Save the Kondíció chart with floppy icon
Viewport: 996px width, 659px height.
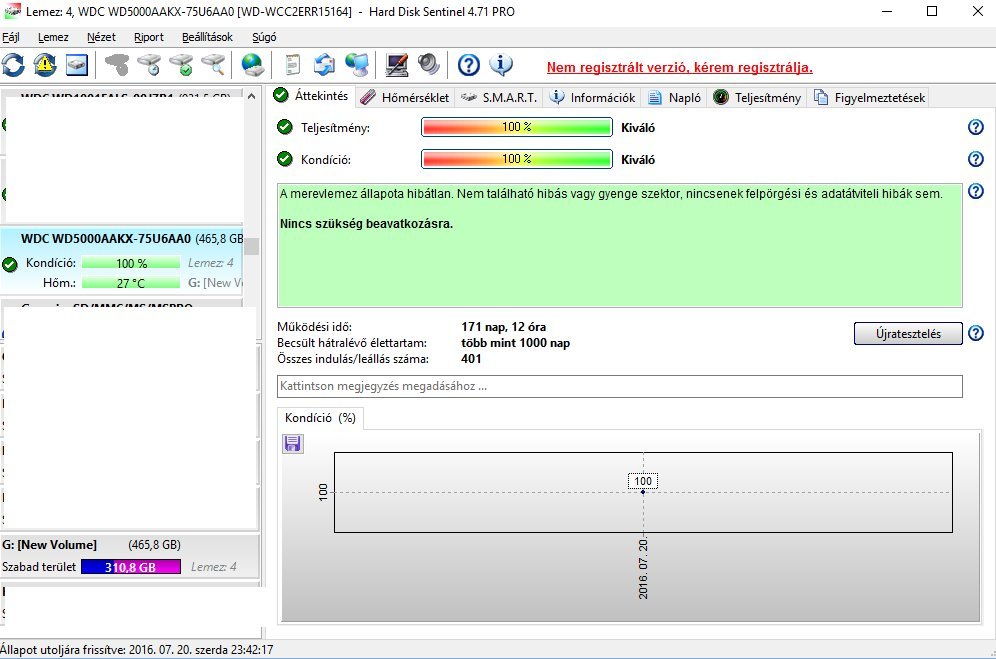292,443
